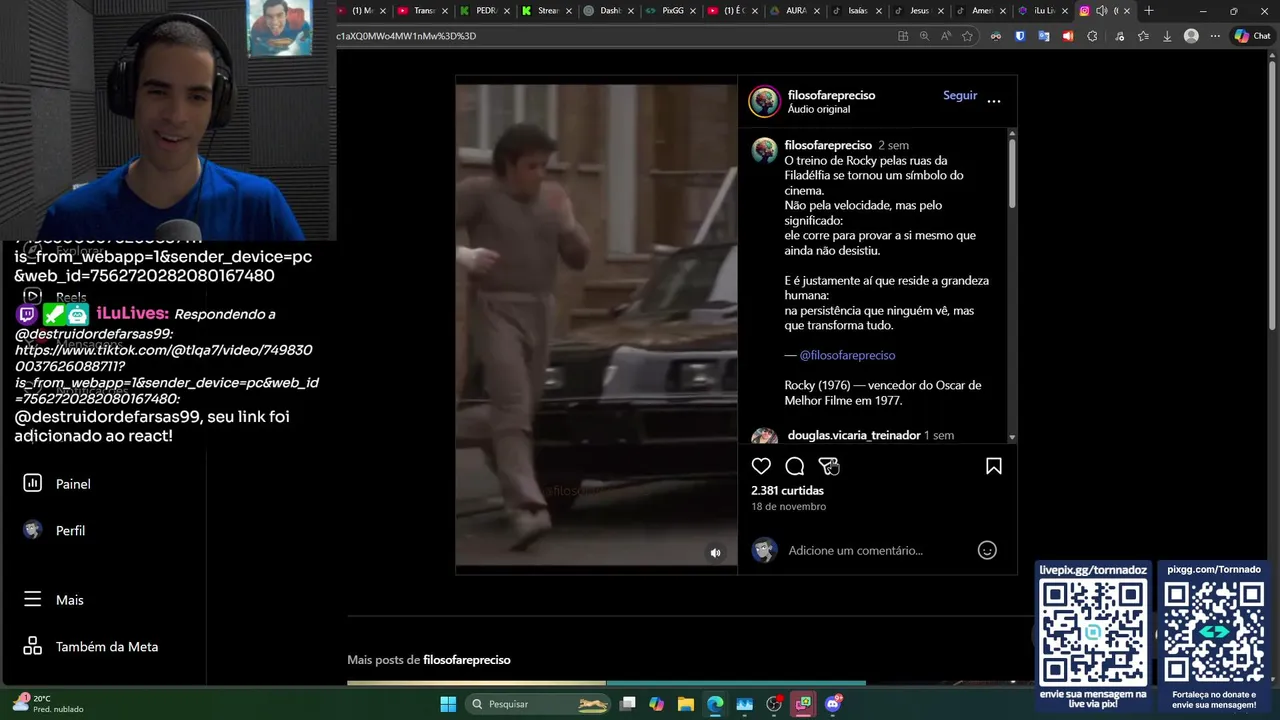Open Discord from the taskbar
This screenshot has width=1280, height=720.
[x=833, y=704]
